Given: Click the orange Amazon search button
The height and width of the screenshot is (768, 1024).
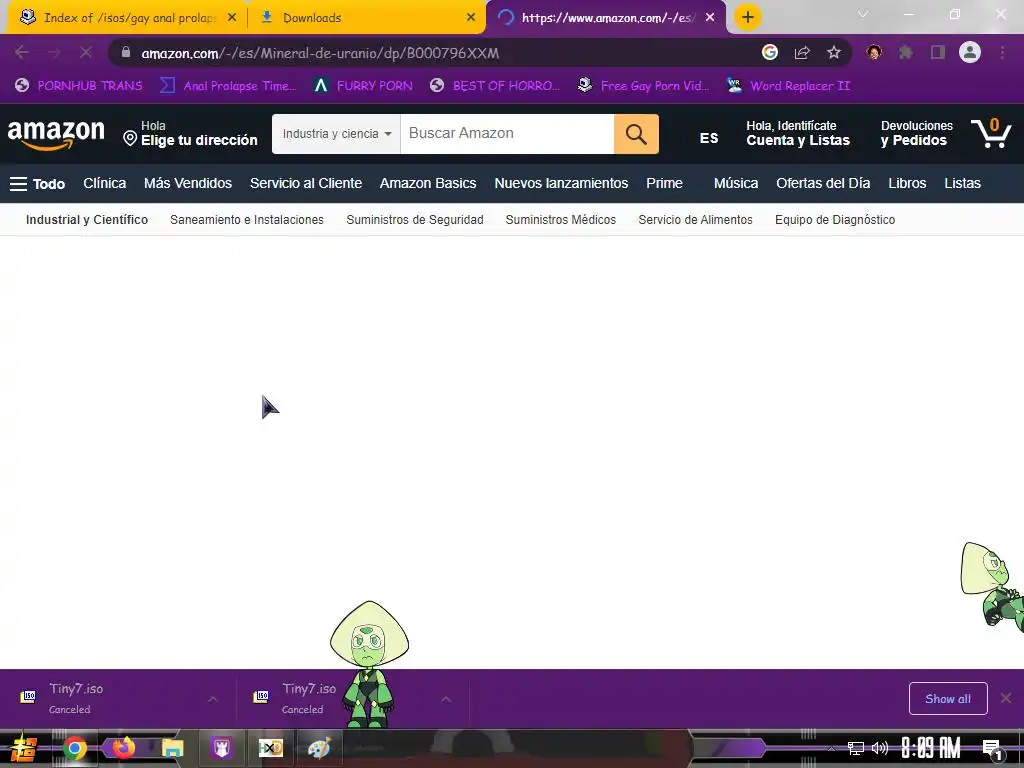Looking at the screenshot, I should click(636, 134).
